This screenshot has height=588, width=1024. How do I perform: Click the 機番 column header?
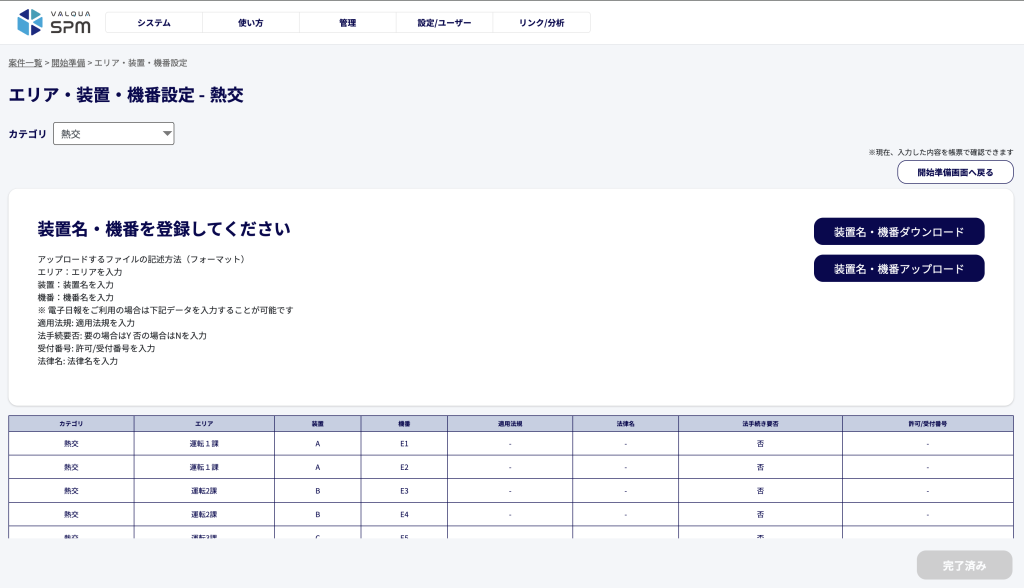click(404, 424)
